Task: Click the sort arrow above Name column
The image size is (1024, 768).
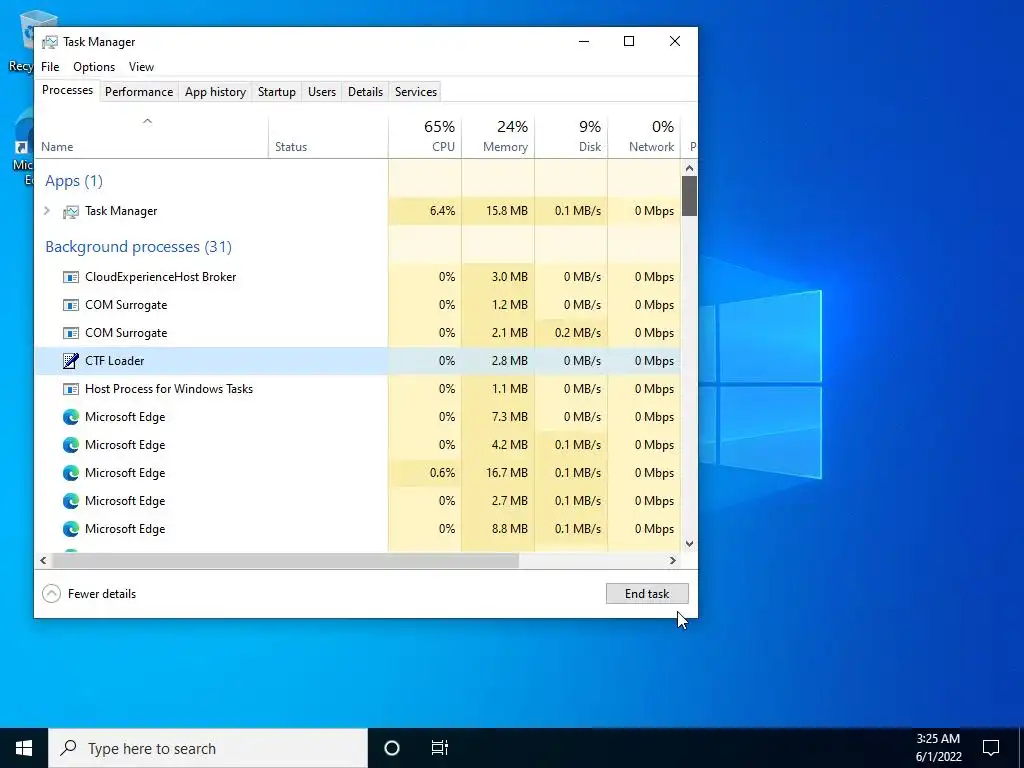Action: (x=148, y=121)
